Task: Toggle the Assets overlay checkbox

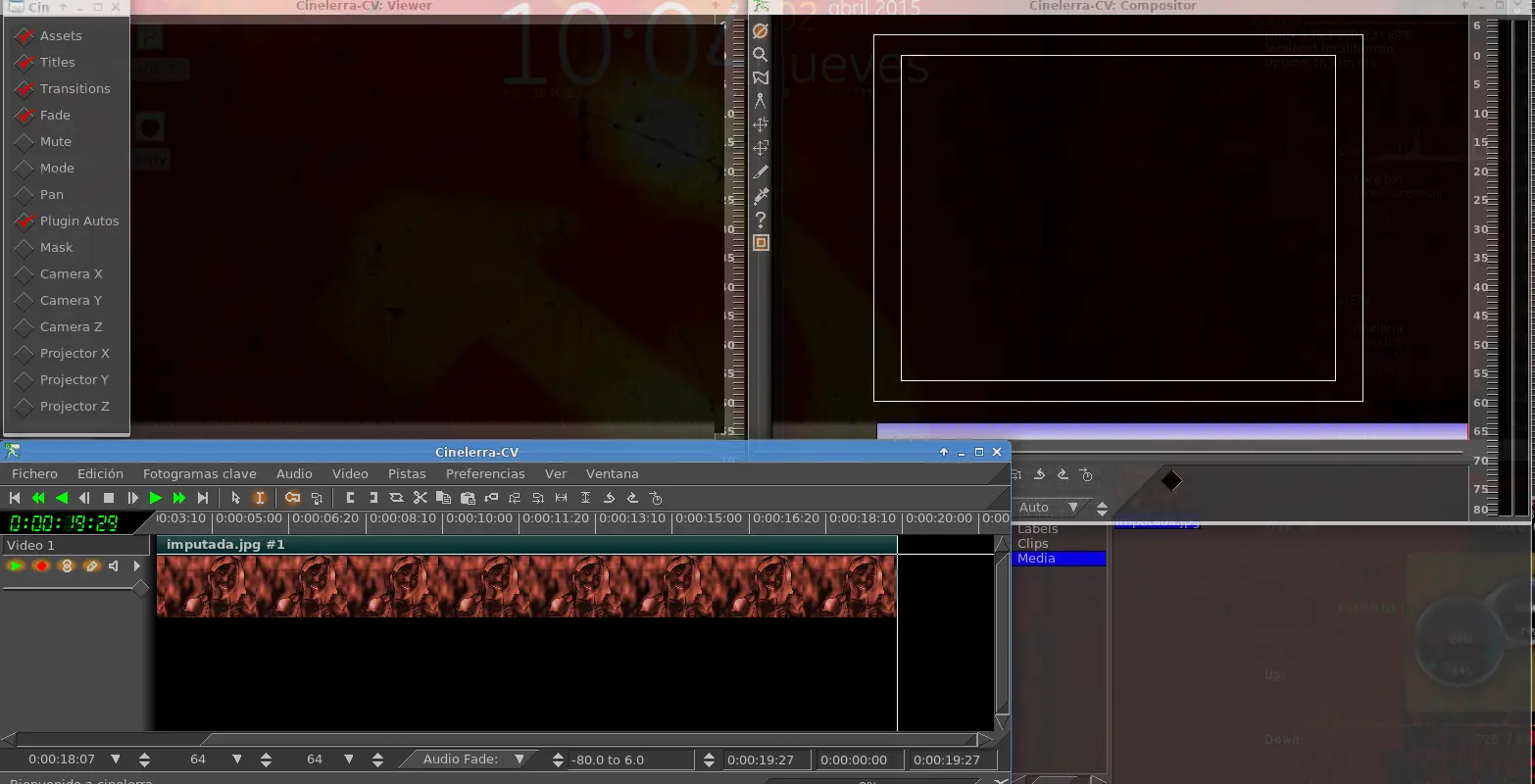Action: pos(25,36)
